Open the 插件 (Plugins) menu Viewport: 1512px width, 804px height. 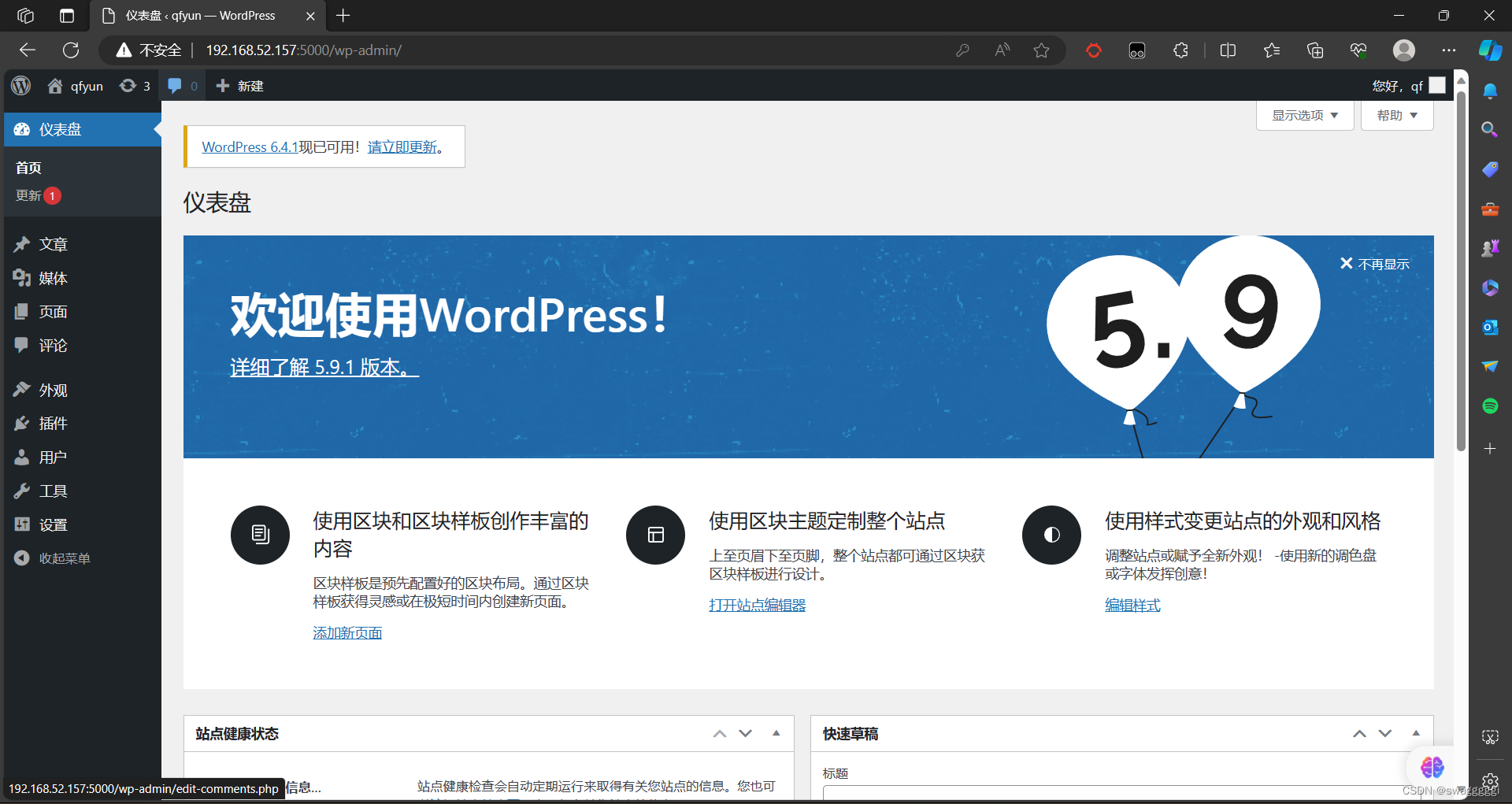[52, 423]
